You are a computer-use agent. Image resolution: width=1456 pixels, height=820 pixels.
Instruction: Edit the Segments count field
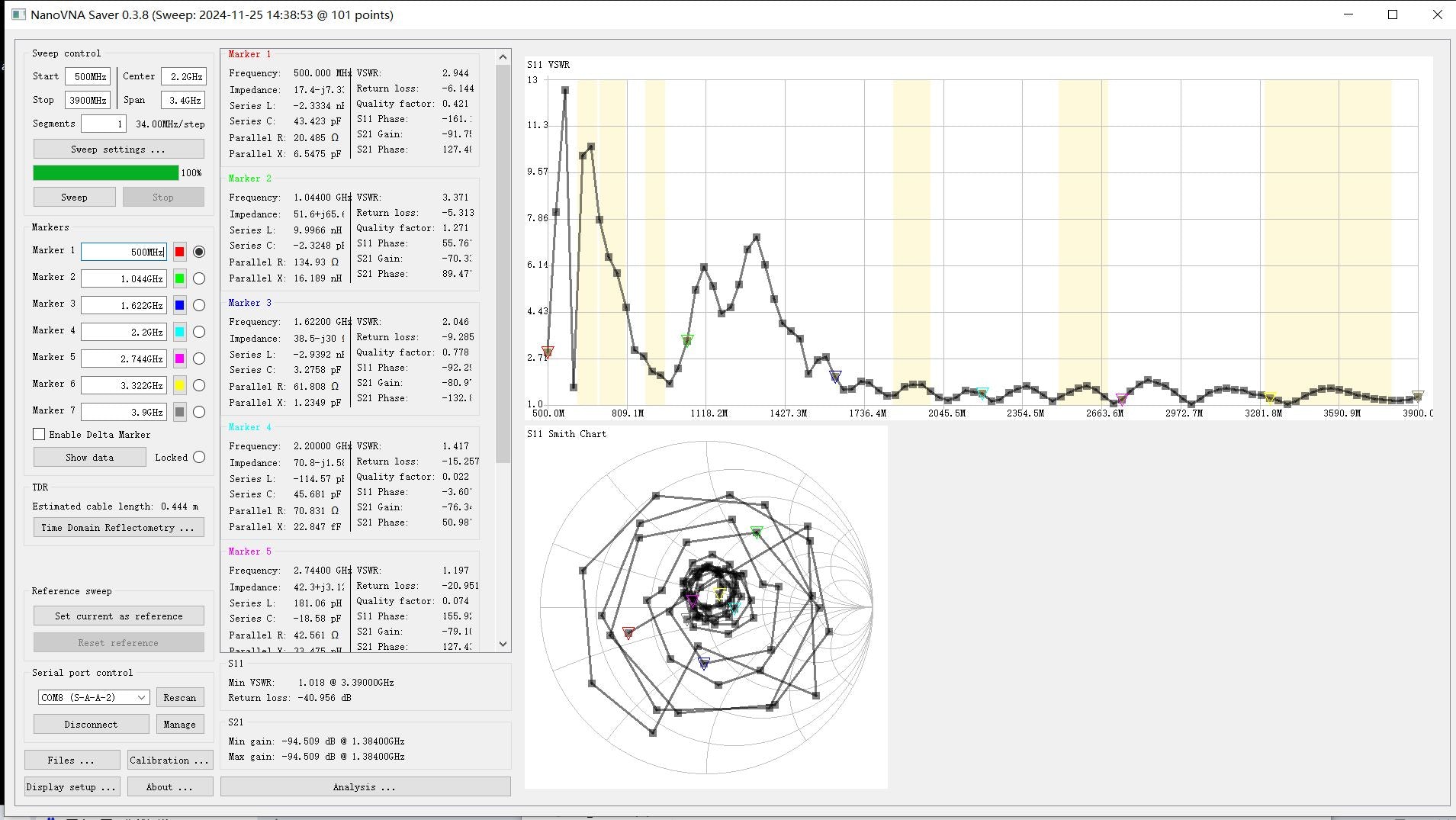click(104, 124)
